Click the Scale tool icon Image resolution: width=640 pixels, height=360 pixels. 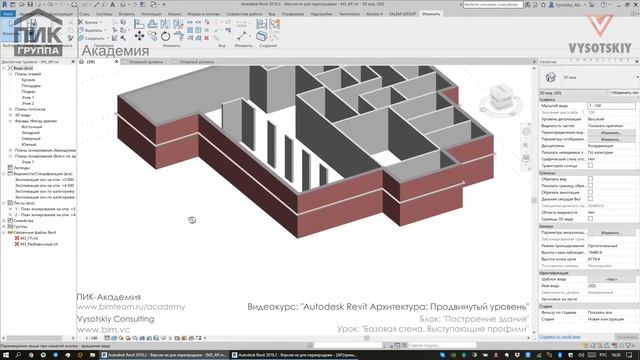coord(198,30)
